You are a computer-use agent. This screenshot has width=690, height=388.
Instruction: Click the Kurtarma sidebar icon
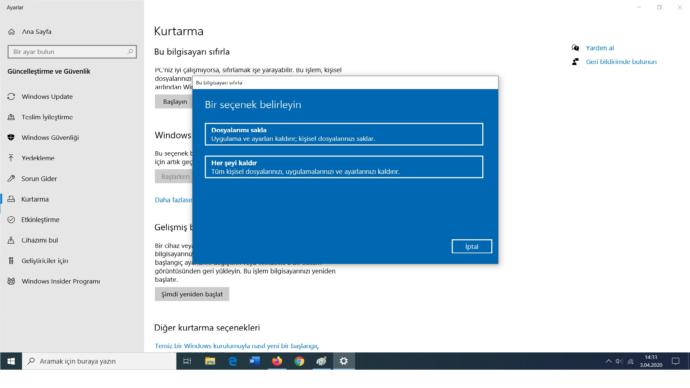[11, 199]
